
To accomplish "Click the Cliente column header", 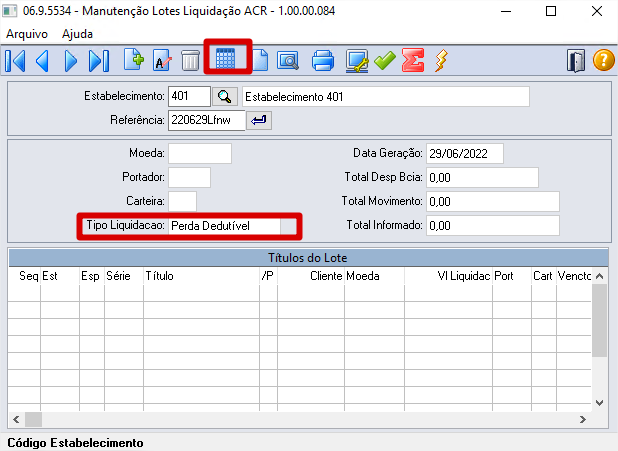I will click(311, 276).
